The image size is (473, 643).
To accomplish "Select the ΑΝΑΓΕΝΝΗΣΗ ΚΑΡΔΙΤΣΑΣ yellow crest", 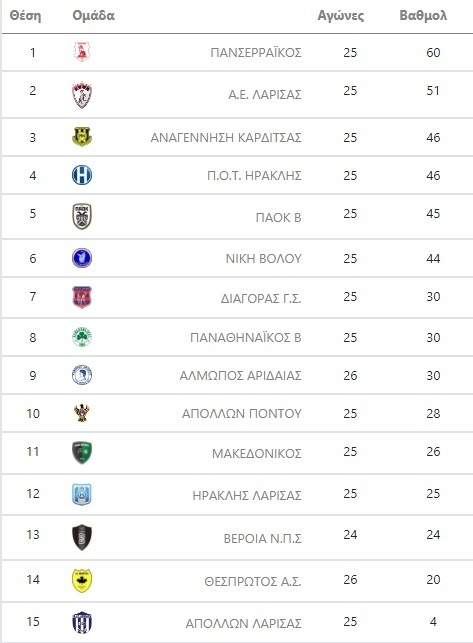I will 82,137.
